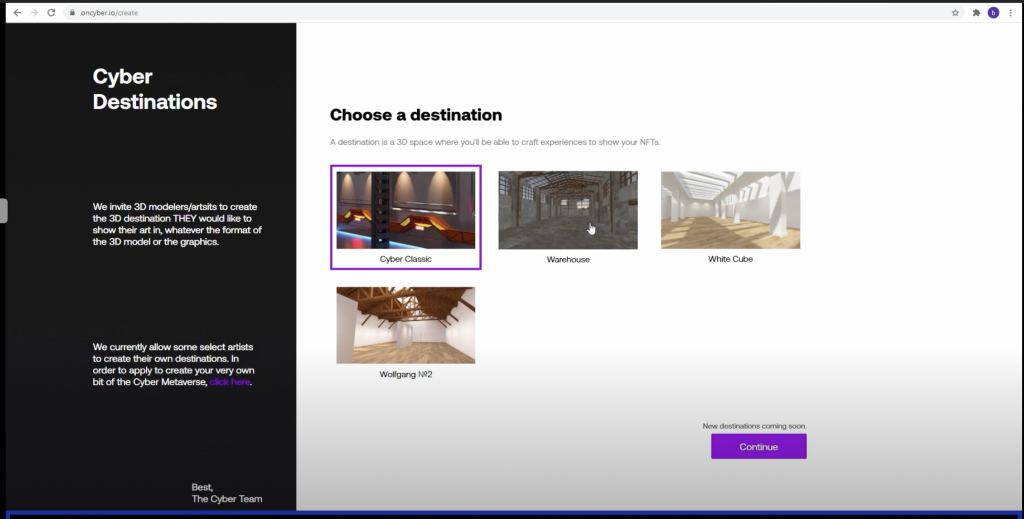This screenshot has width=1024, height=519.
Task: Open the extensions puzzle icon
Action: click(976, 12)
